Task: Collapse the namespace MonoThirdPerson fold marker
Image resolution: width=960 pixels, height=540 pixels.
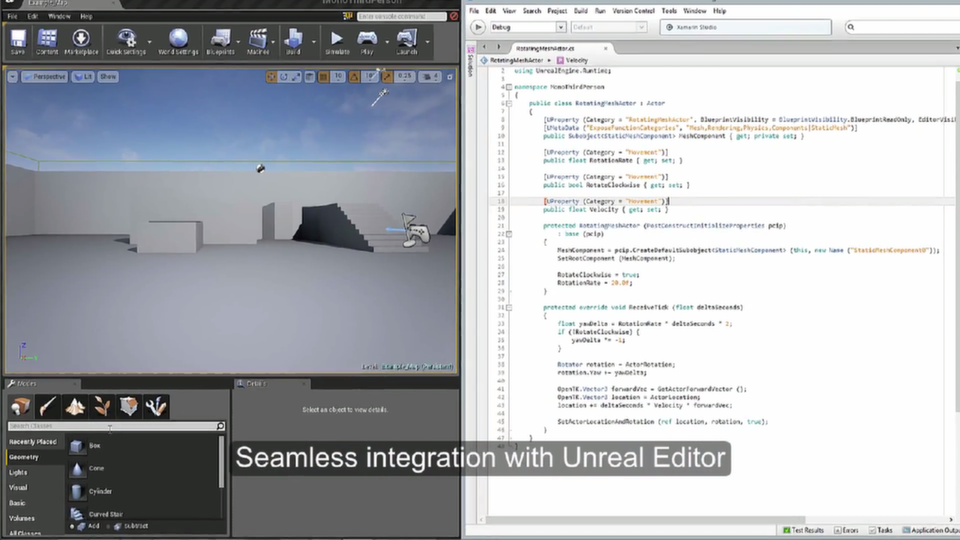Action: point(509,87)
